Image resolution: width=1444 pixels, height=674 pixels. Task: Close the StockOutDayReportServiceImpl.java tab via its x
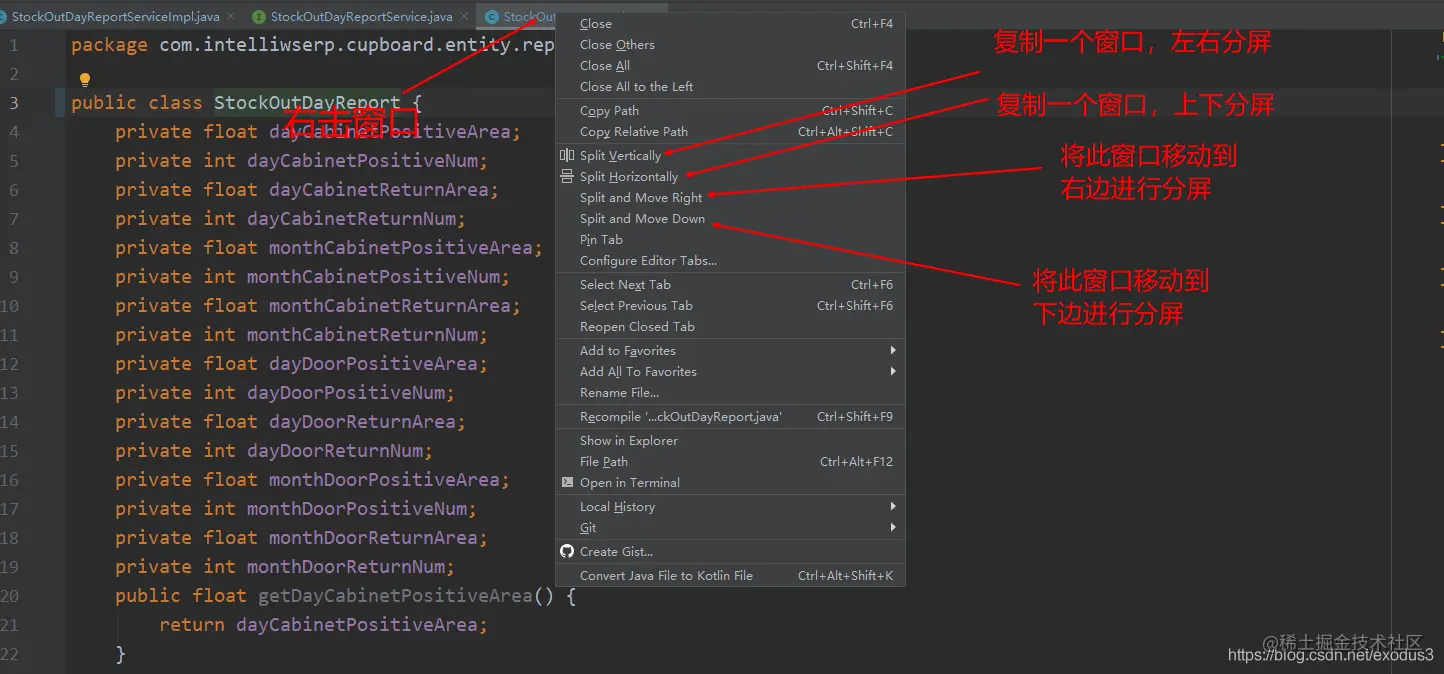coord(231,17)
